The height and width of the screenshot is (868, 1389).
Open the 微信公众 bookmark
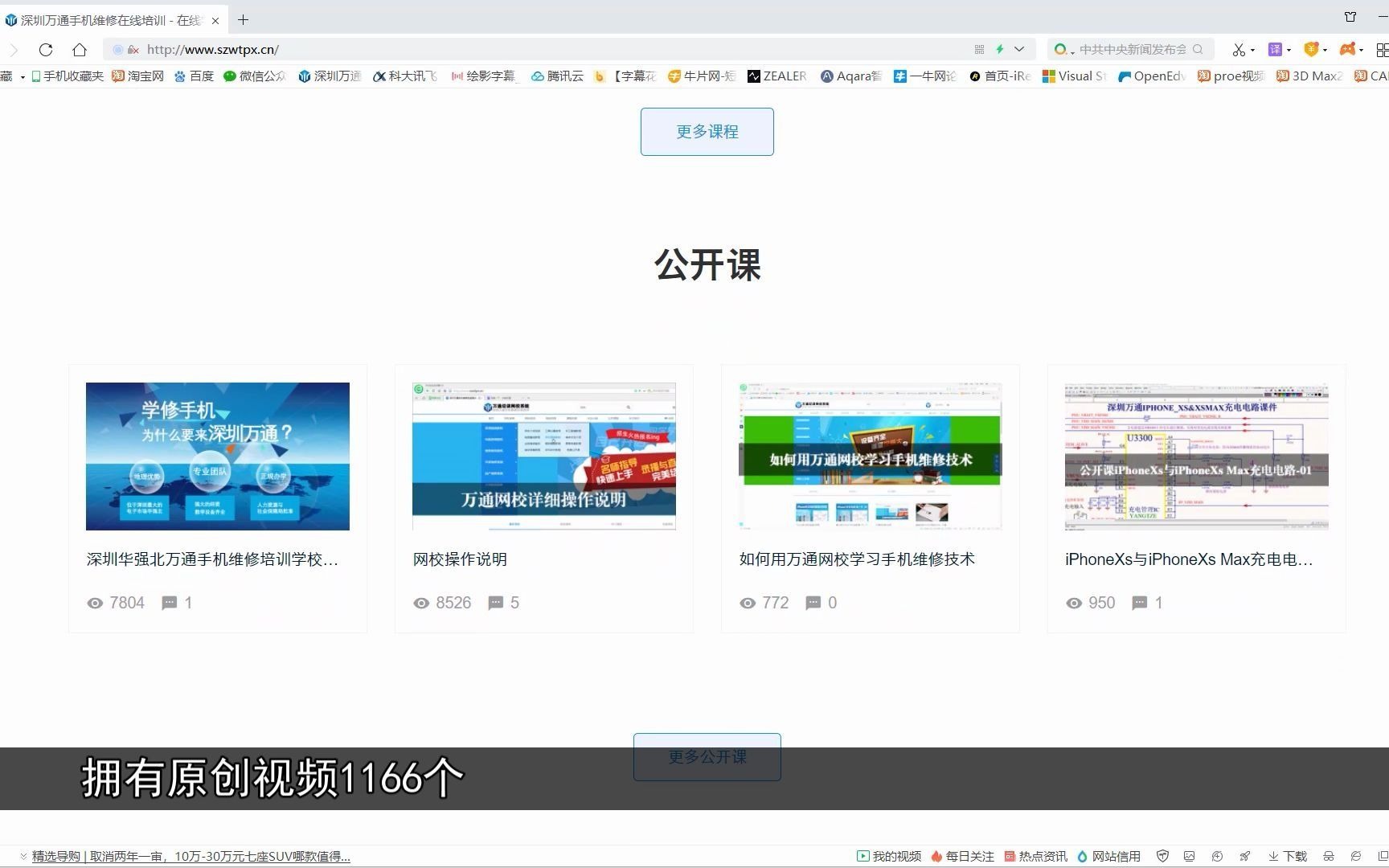point(255,76)
